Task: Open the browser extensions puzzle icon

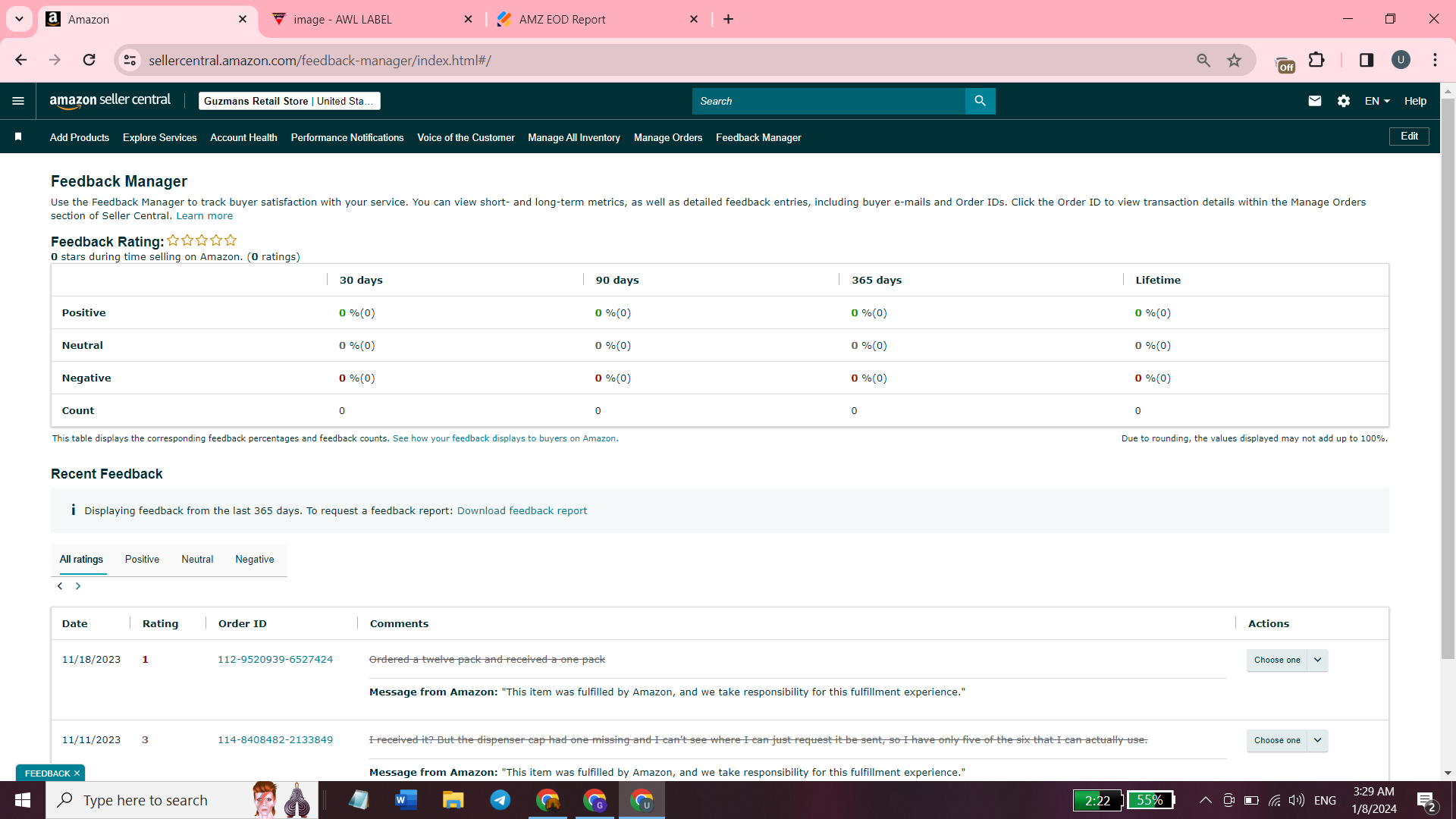Action: tap(1317, 60)
